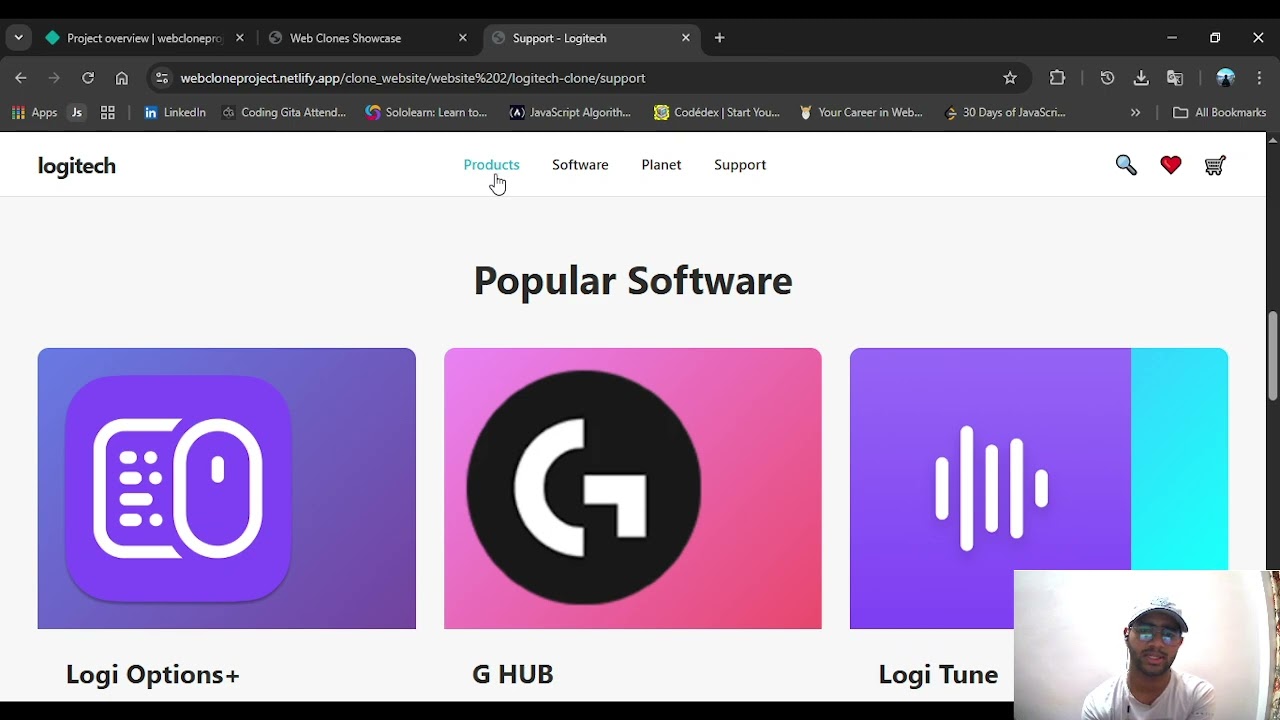
Task: Open the LinkedIn bookmark
Action: coord(175,112)
